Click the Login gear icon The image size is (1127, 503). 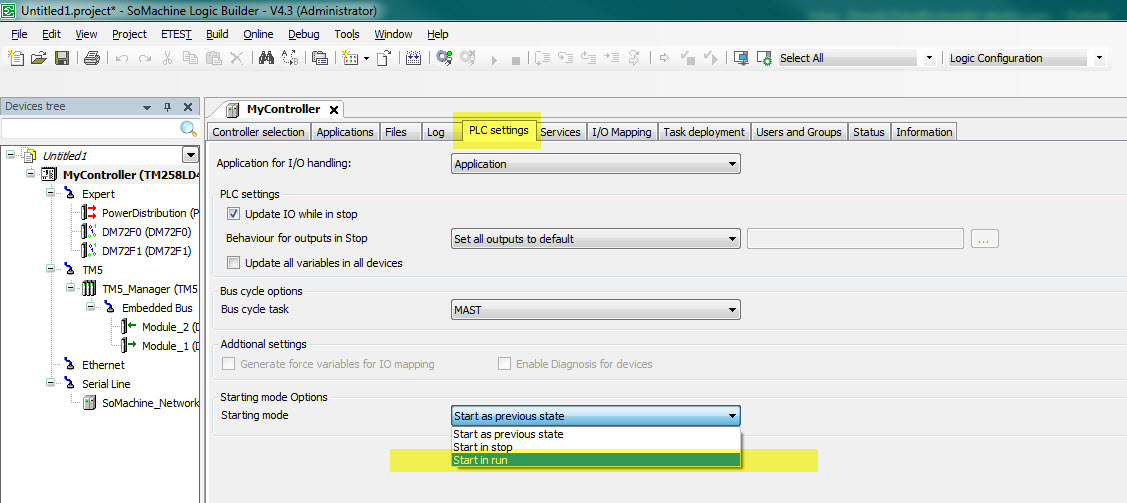tap(444, 58)
